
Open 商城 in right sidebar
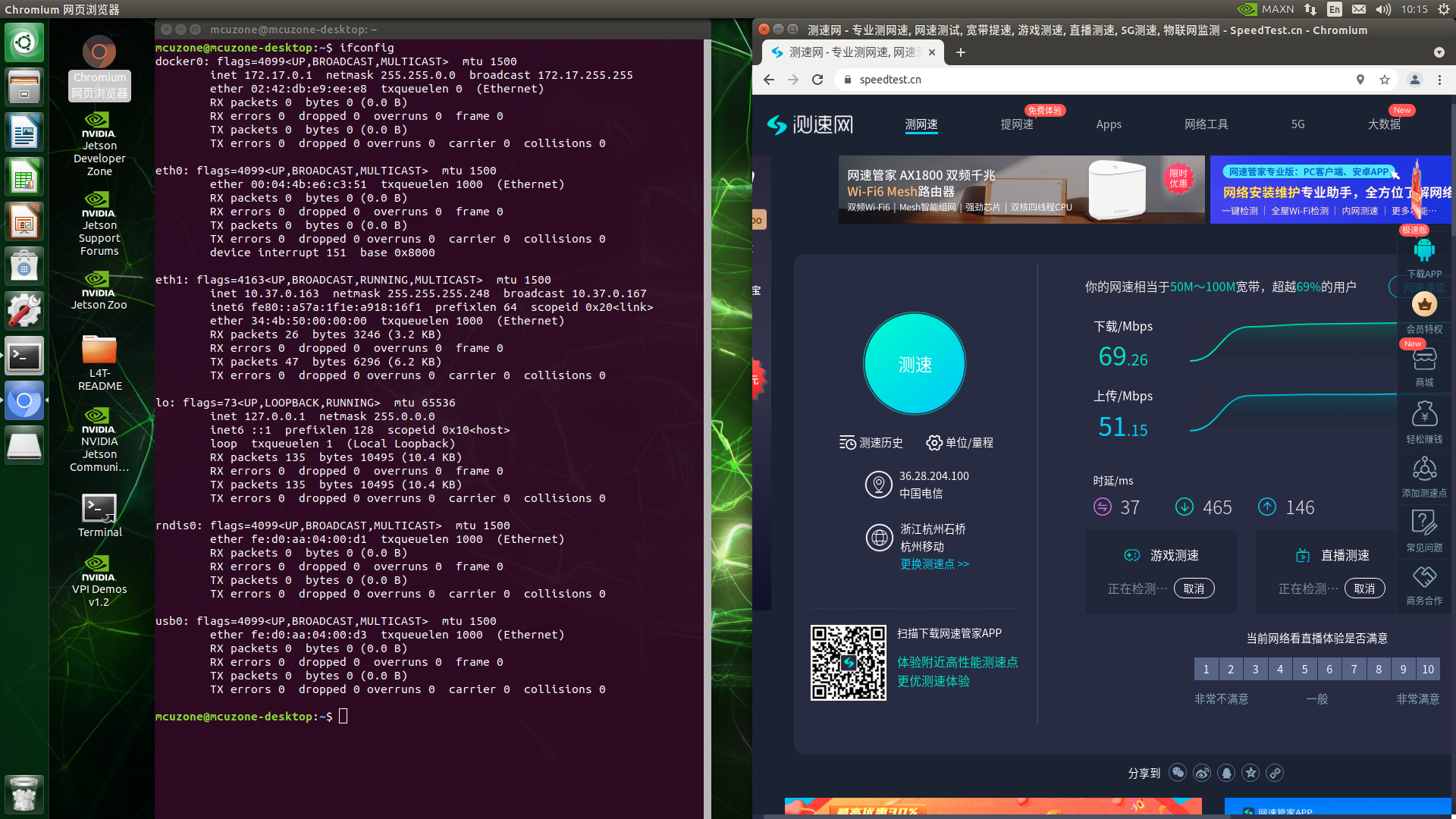click(x=1424, y=367)
